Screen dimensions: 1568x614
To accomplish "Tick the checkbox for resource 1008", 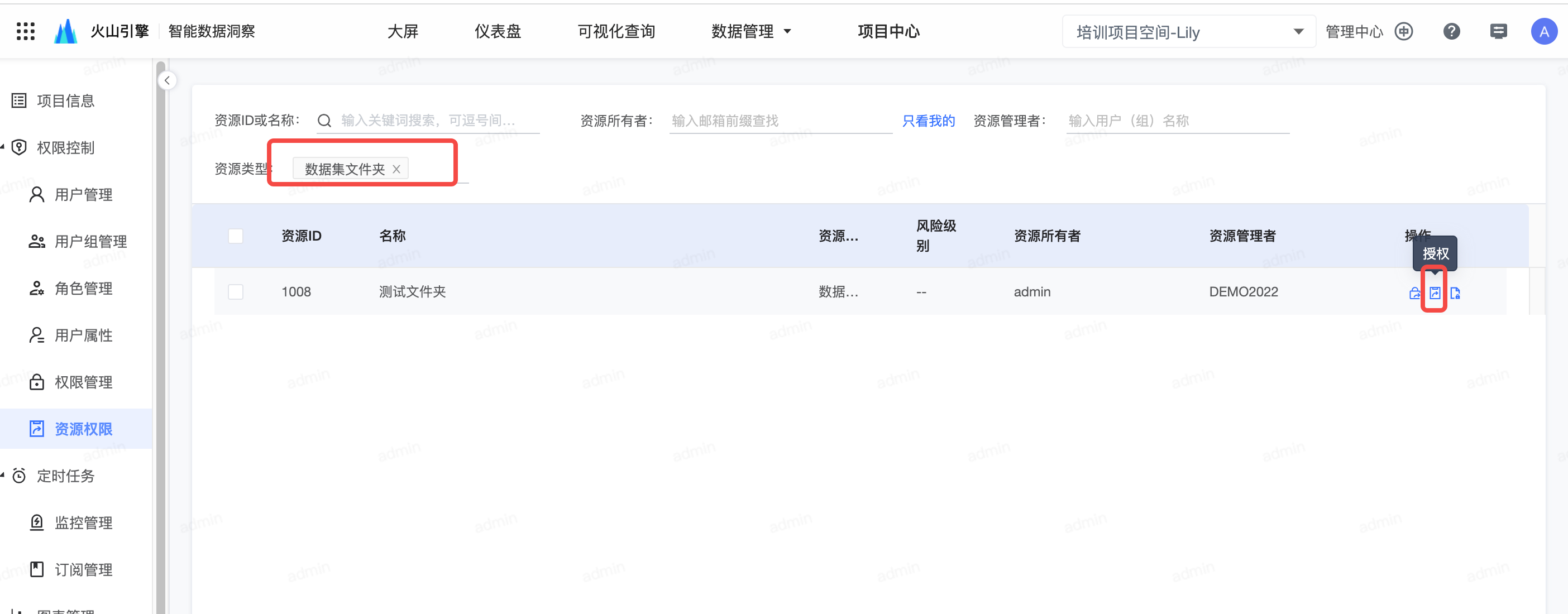I will pos(236,291).
